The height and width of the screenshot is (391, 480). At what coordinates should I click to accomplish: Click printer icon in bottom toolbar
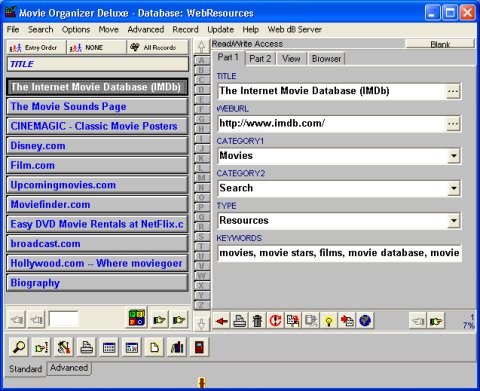pyautogui.click(x=86, y=347)
